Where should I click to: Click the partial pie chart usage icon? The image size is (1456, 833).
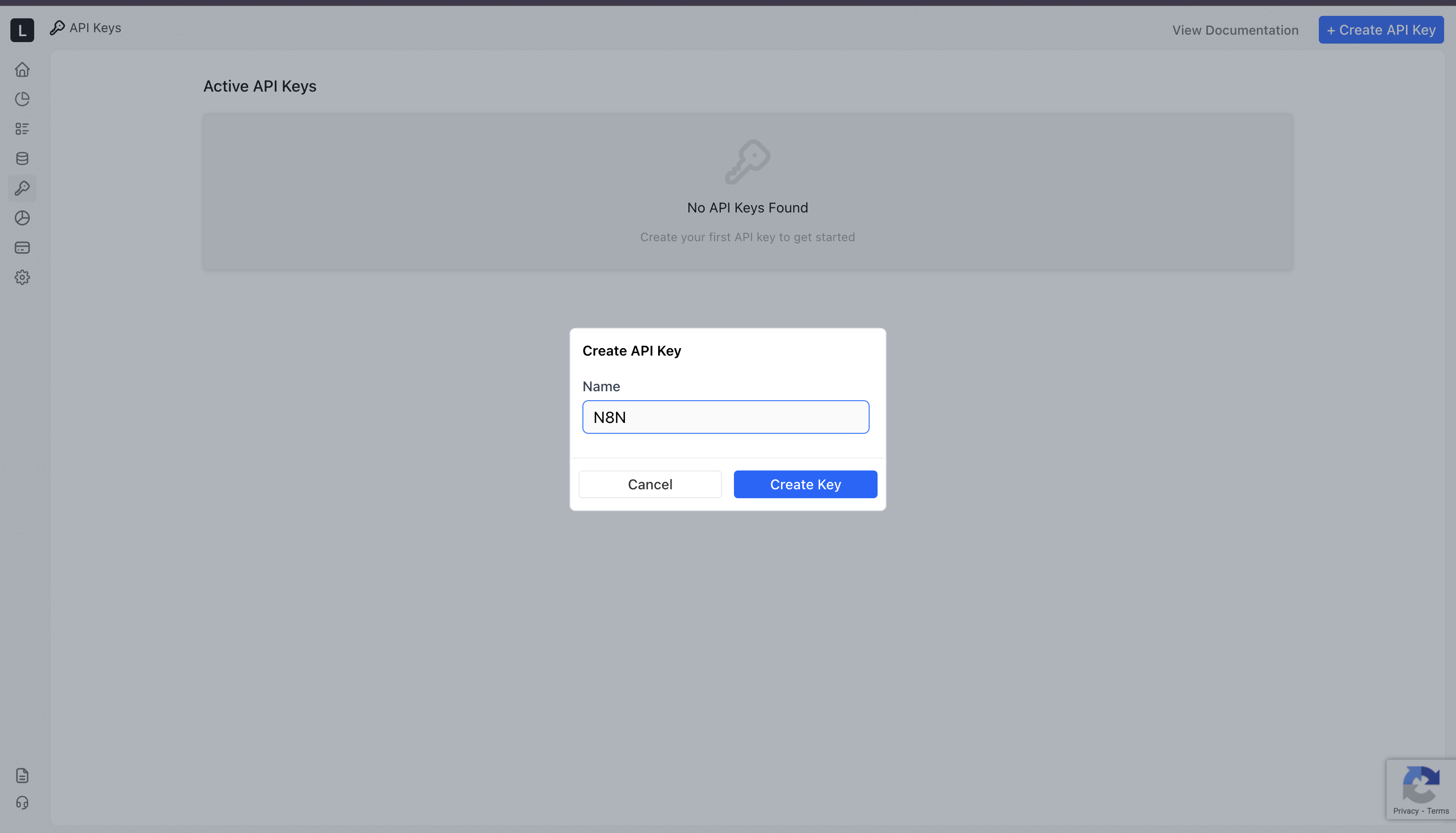[x=22, y=99]
